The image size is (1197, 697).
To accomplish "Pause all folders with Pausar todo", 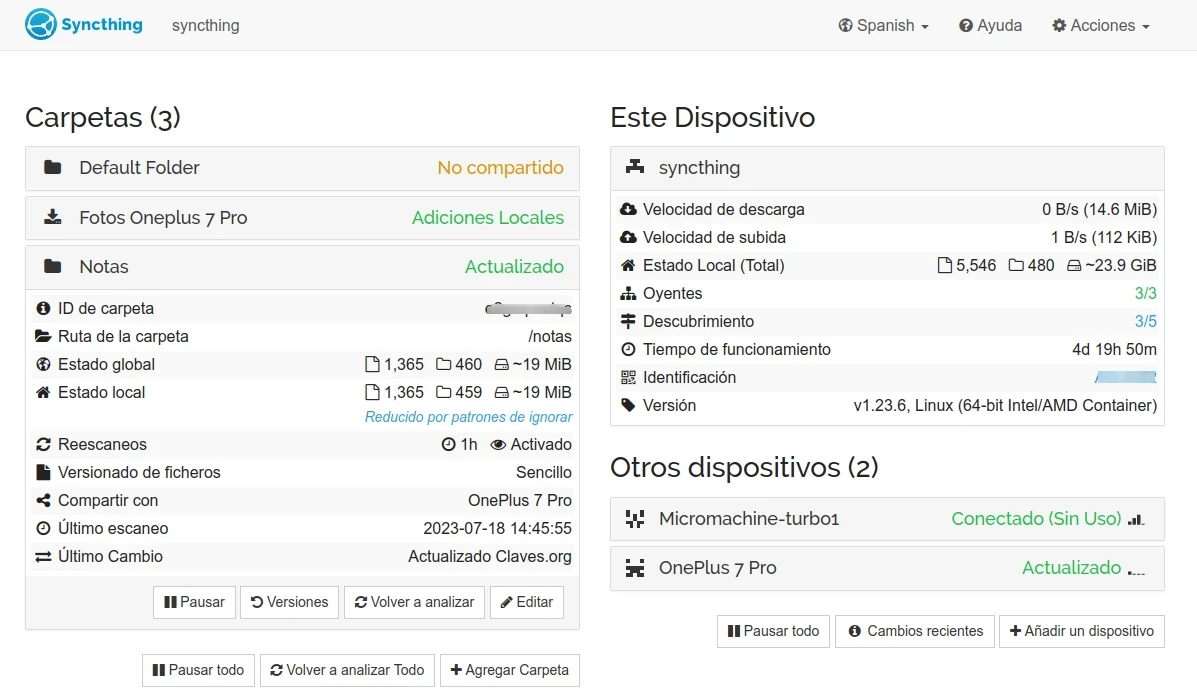I will (198, 670).
